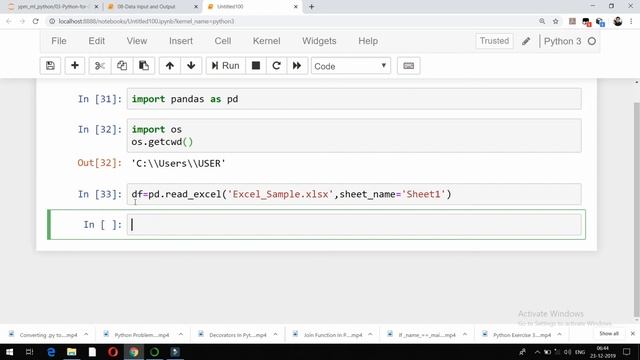Bookmark this page with the star icon
The image size is (640, 360).
pos(556,21)
